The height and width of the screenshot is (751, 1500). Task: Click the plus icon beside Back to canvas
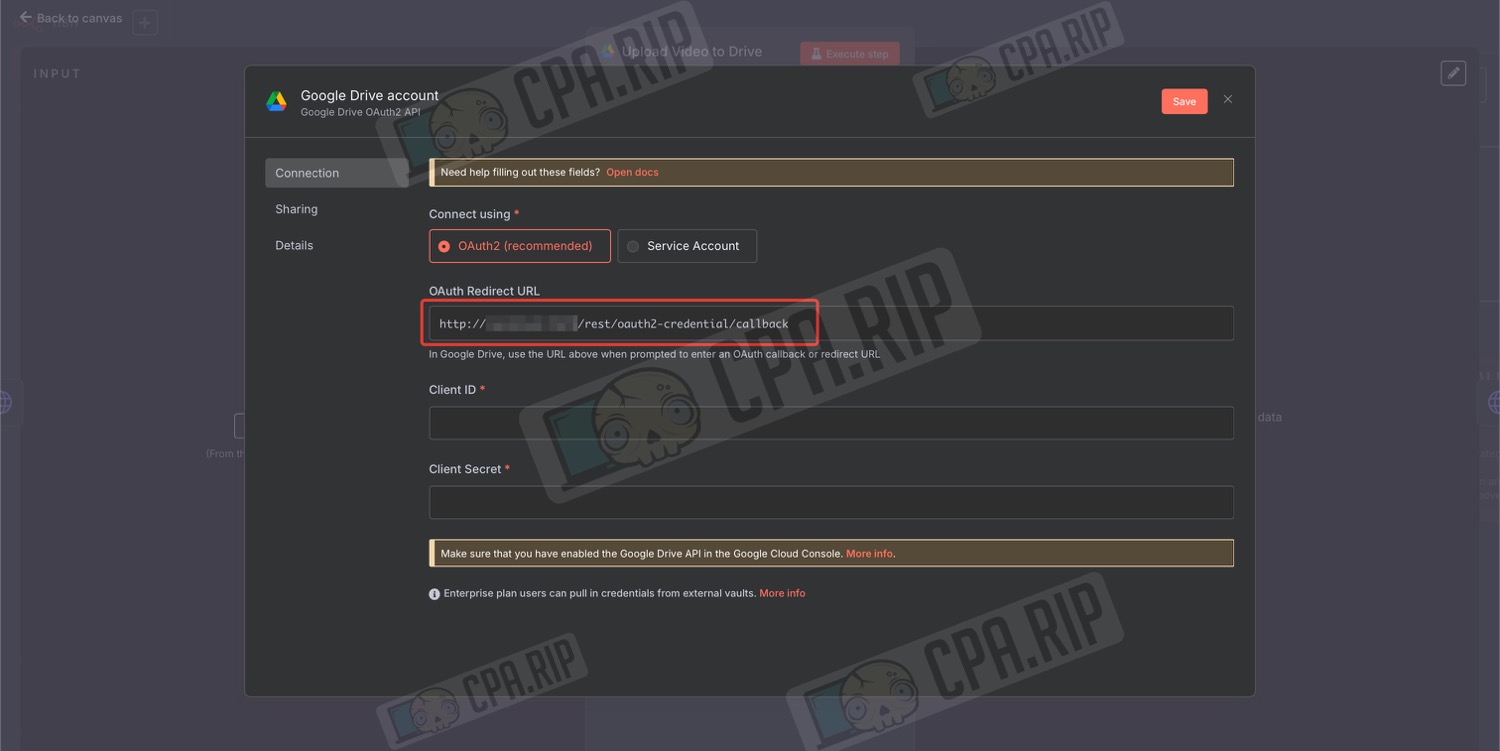(x=145, y=22)
